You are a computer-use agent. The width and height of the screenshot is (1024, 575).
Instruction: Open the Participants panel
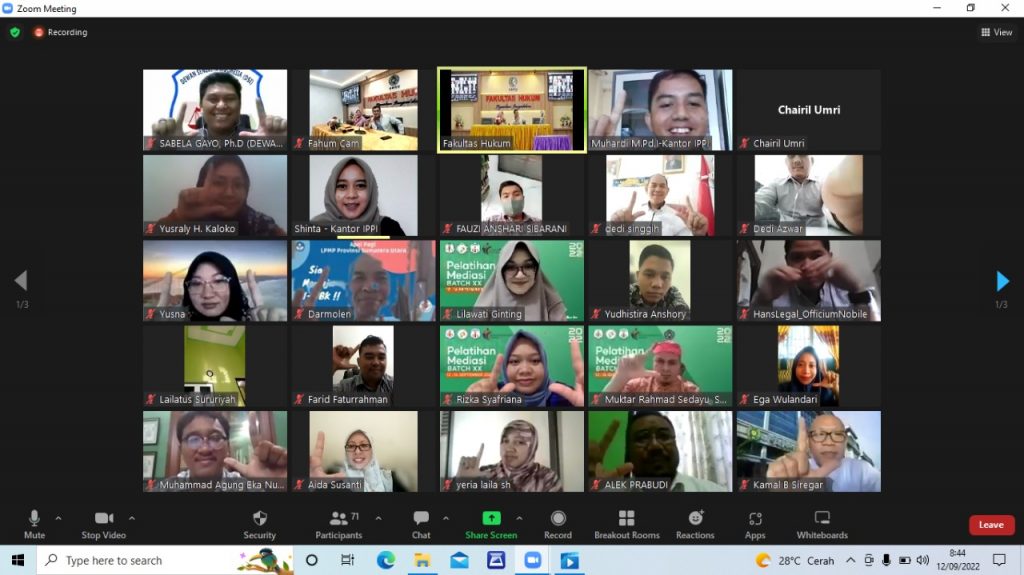point(338,518)
